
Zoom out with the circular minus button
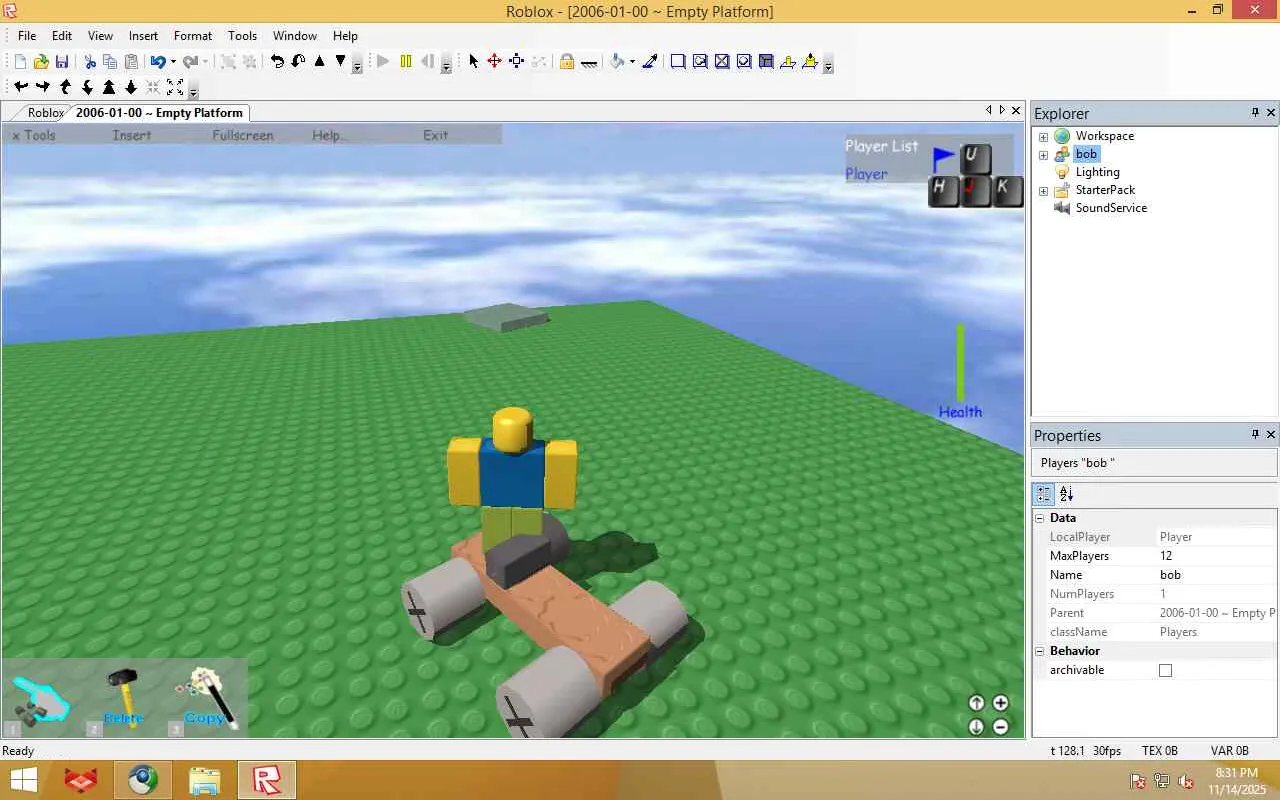click(x=1000, y=727)
